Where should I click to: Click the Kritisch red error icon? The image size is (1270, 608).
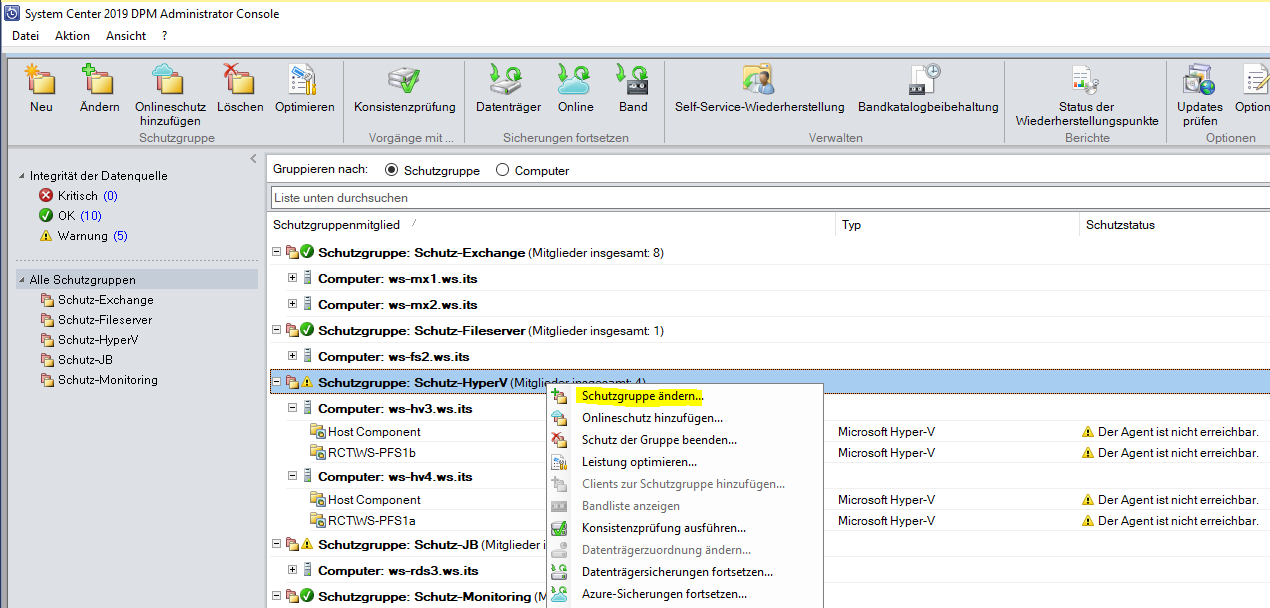click(46, 196)
